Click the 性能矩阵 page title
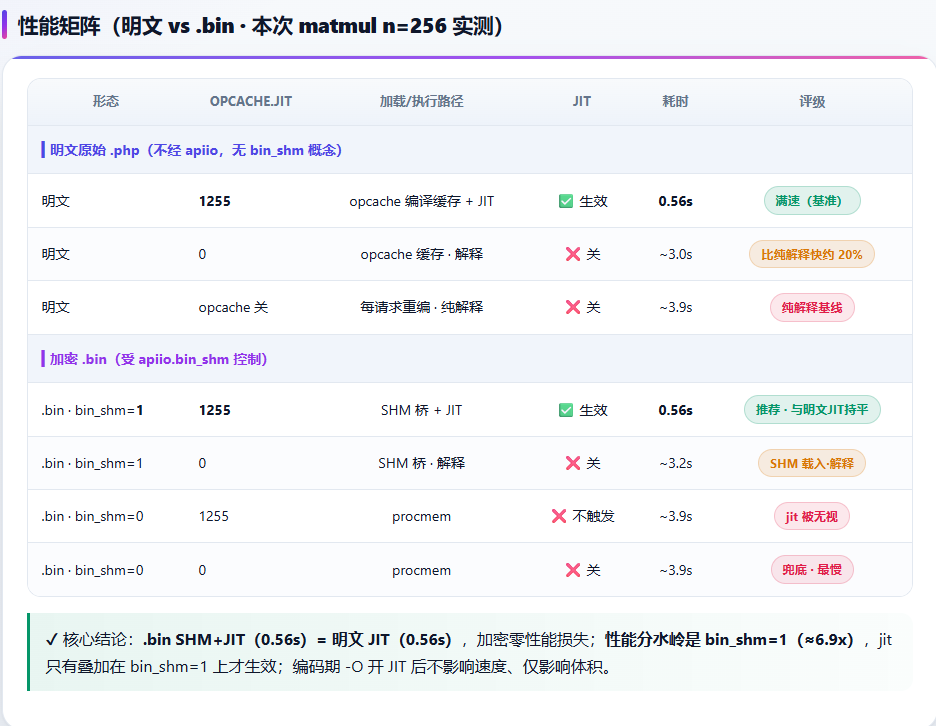The height and width of the screenshot is (726, 936). [260, 26]
